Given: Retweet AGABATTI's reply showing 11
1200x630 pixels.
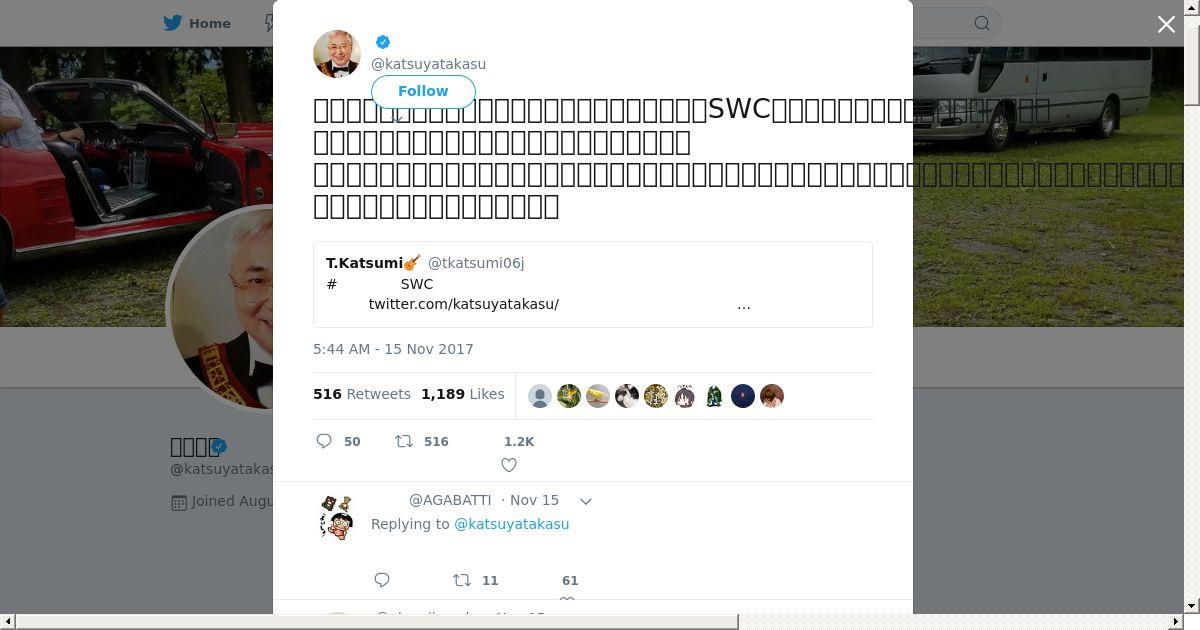Looking at the screenshot, I should [x=462, y=580].
